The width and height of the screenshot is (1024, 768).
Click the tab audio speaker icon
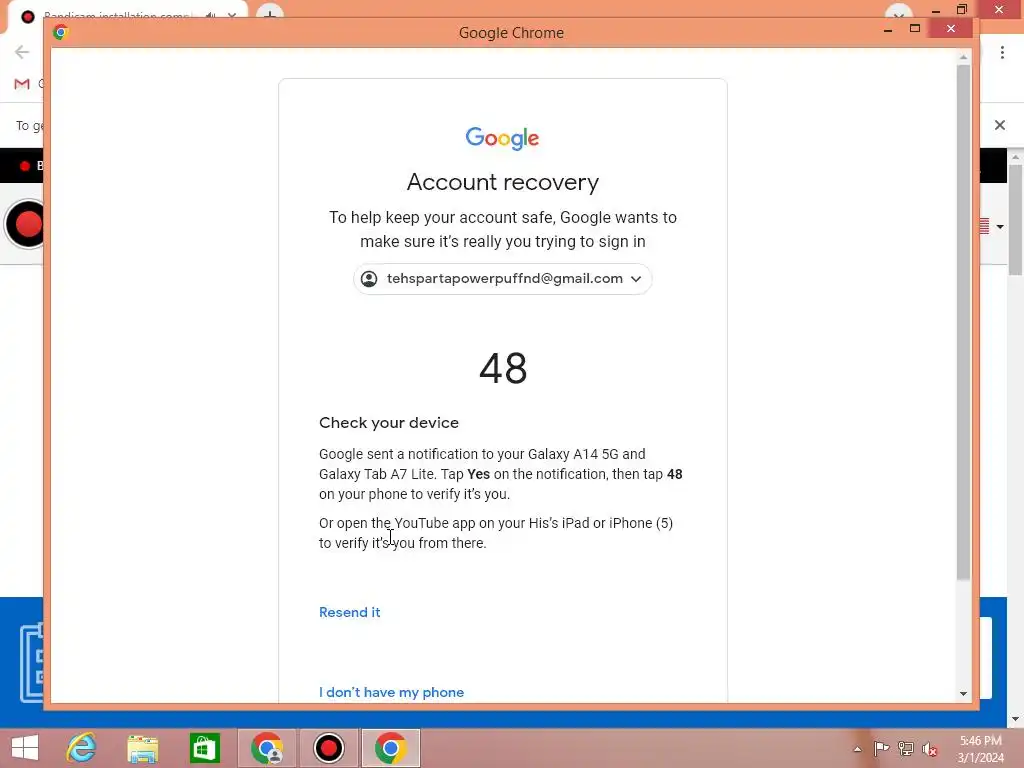coord(210,15)
